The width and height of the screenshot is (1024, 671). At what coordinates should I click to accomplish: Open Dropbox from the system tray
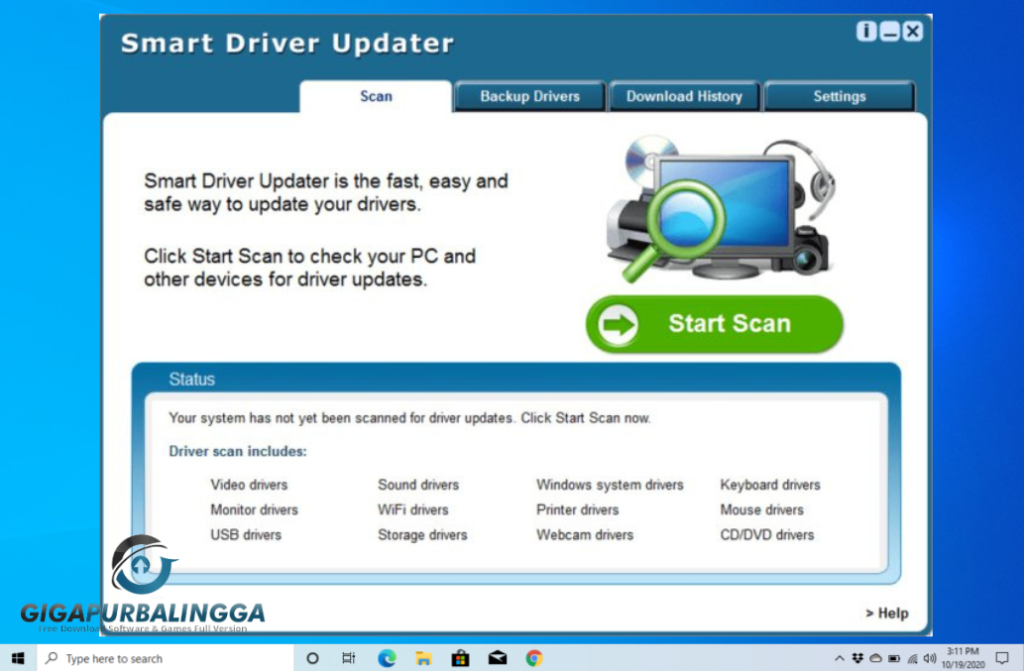point(857,656)
